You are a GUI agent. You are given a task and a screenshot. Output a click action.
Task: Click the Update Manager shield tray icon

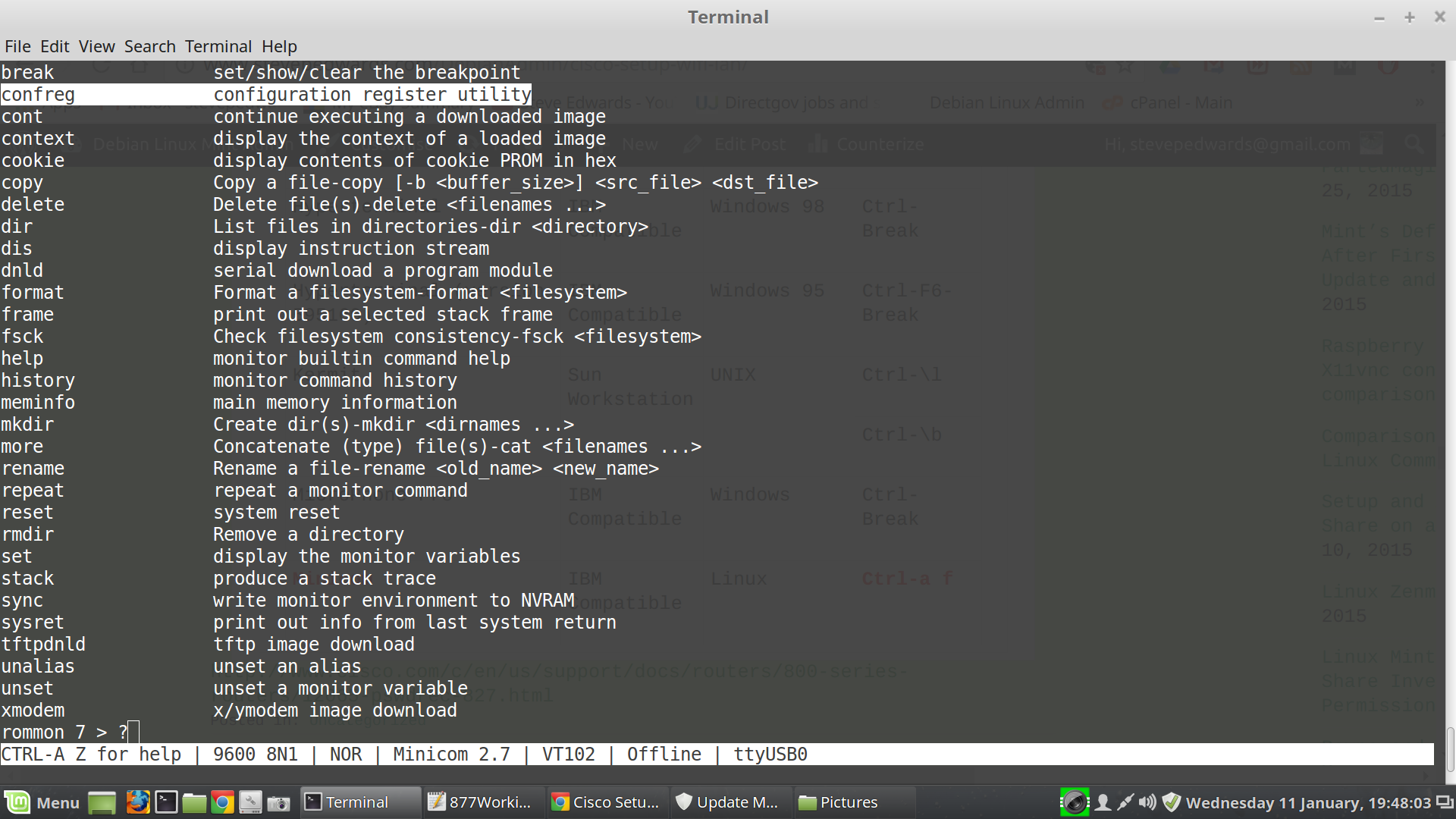pos(1172,802)
